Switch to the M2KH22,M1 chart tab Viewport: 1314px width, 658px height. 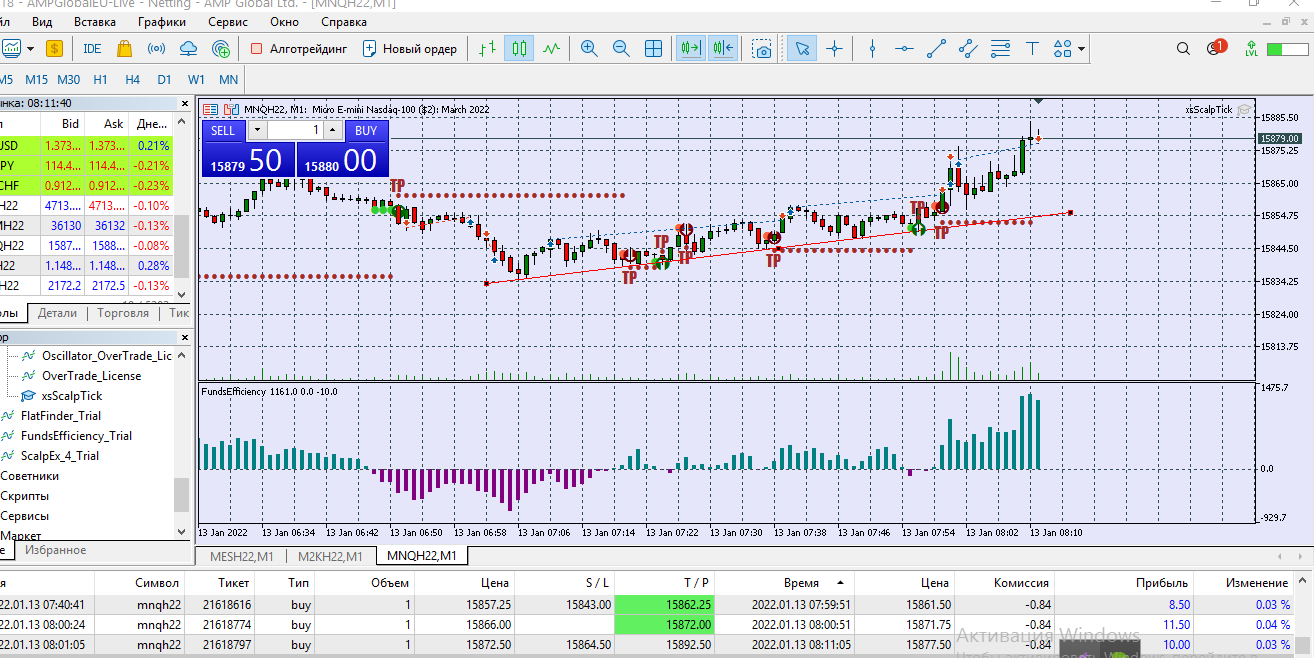coord(330,556)
